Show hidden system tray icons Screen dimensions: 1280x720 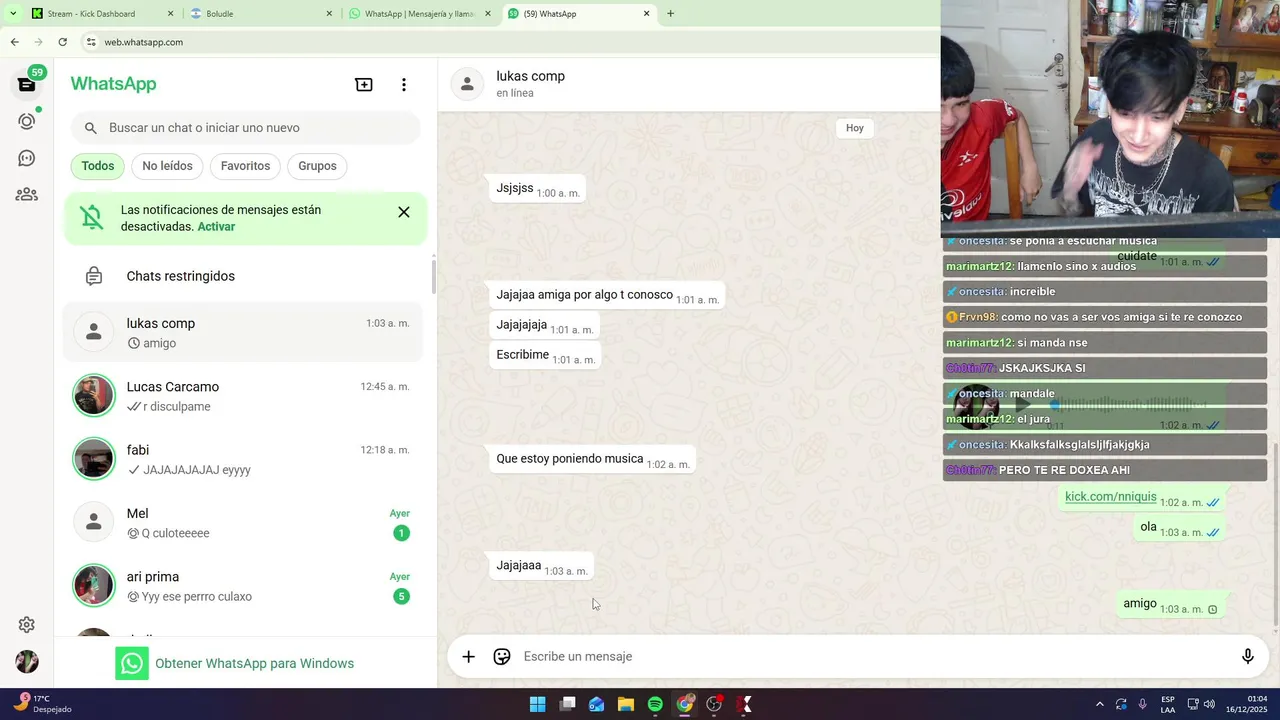[x=1100, y=704]
